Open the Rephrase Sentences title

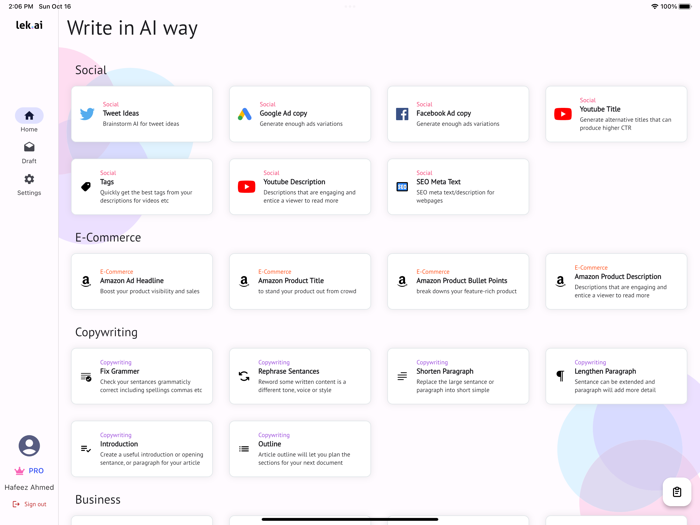point(289,371)
